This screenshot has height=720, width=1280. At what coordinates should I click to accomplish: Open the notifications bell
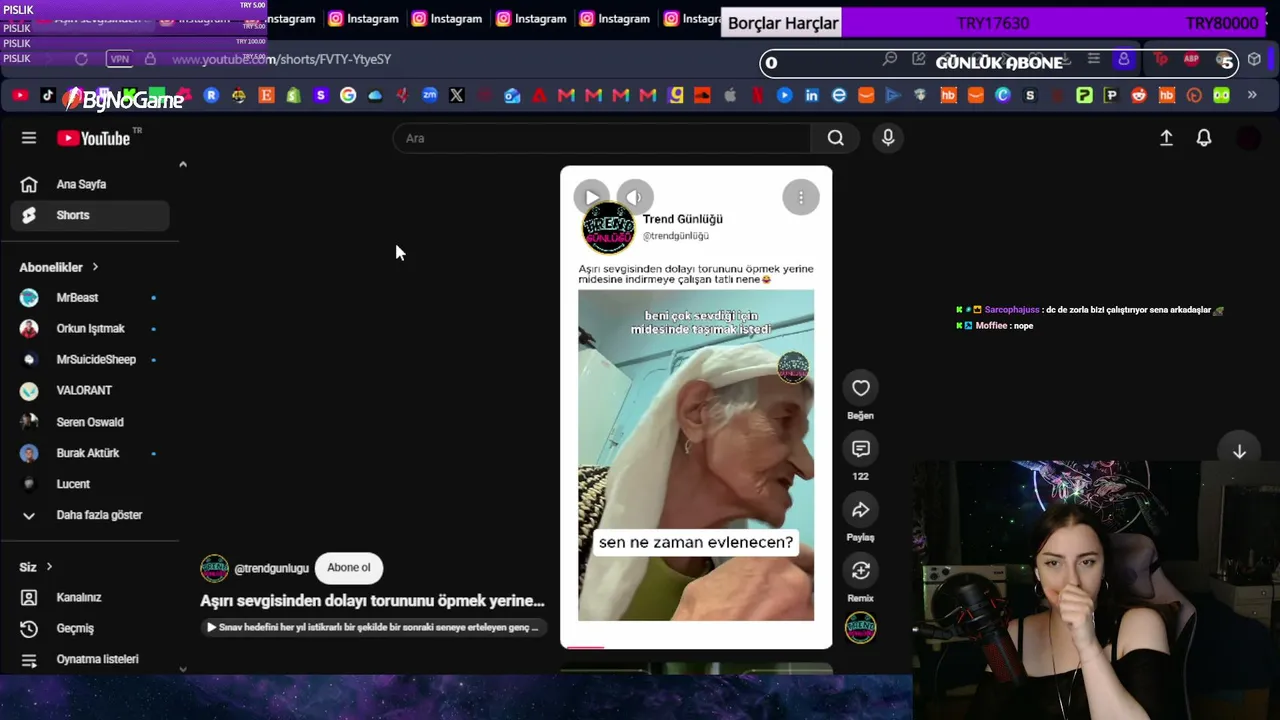(x=1204, y=138)
